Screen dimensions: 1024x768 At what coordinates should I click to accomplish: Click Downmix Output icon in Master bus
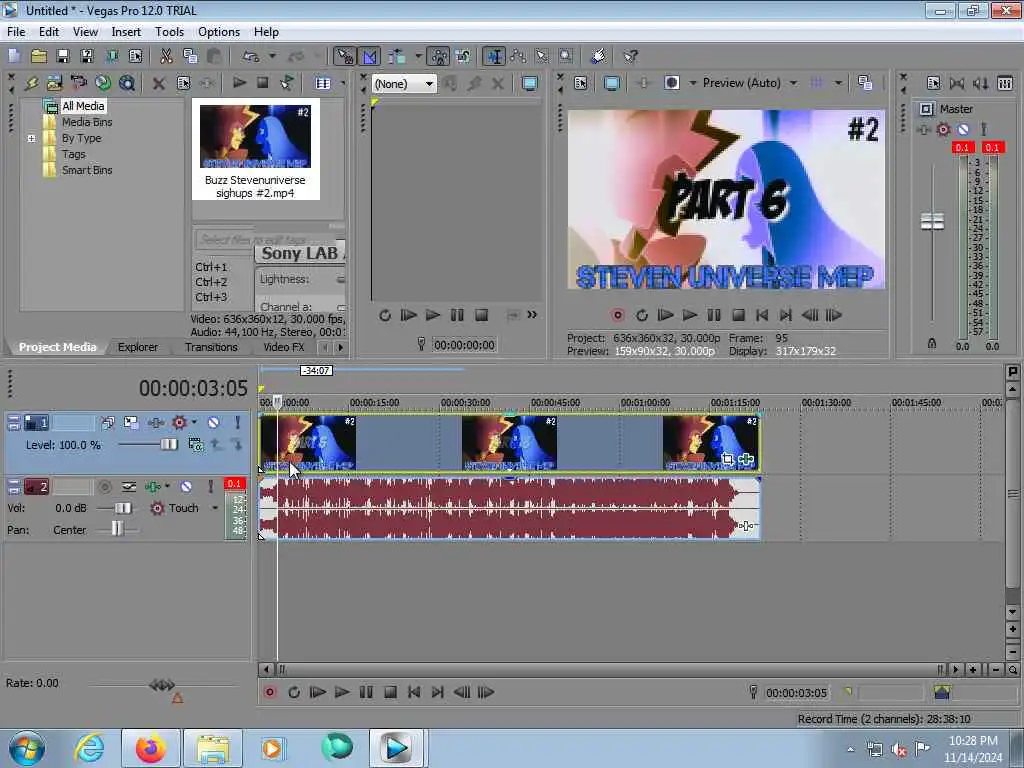[957, 83]
